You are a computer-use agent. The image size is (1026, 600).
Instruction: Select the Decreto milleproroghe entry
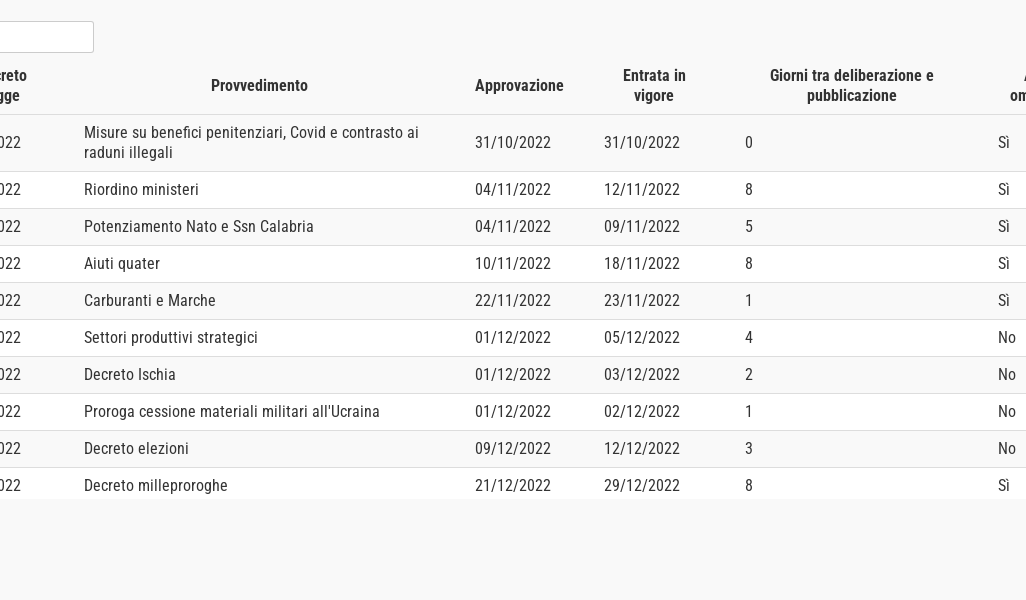tap(156, 486)
